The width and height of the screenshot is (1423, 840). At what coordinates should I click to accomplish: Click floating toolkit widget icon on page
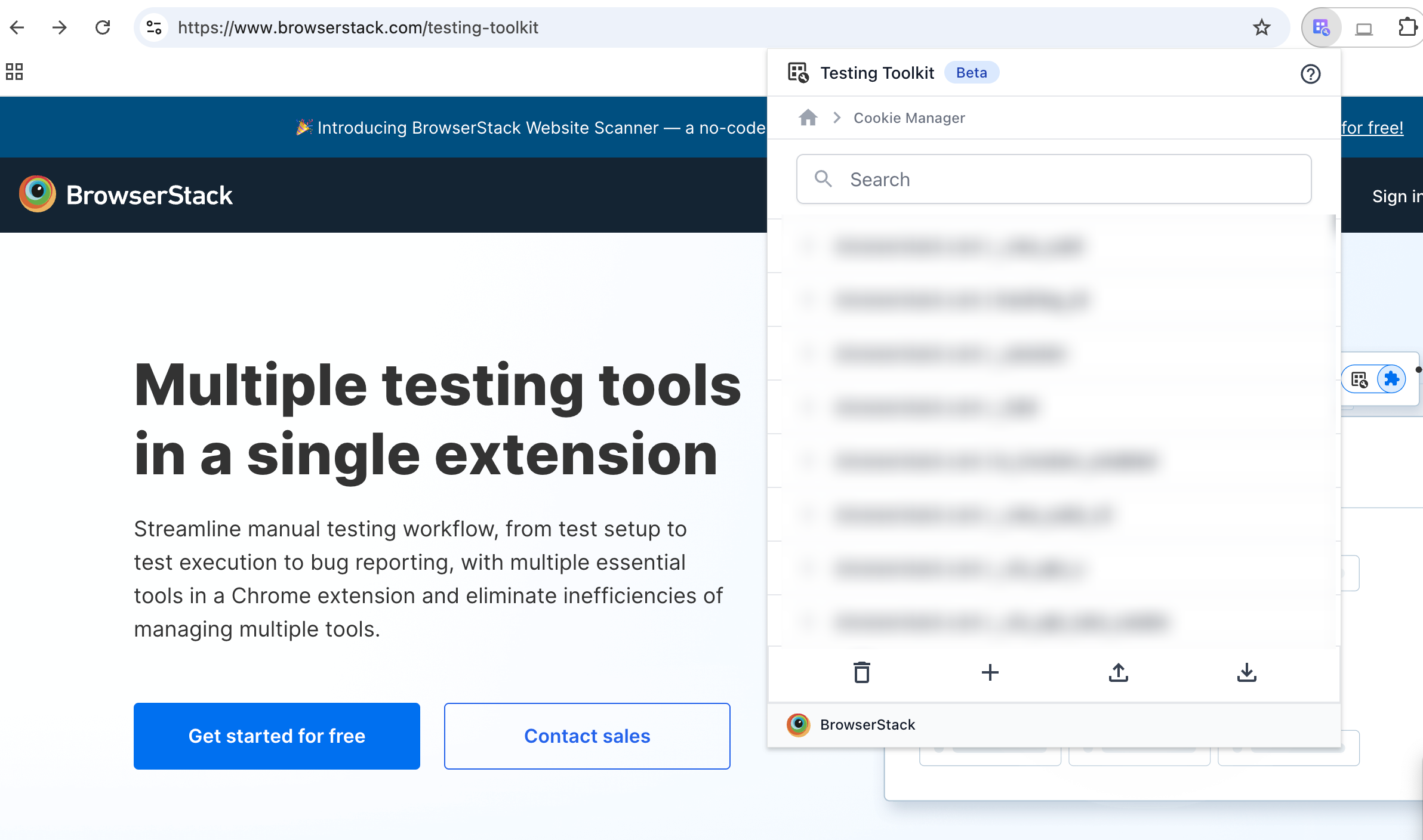(x=1360, y=379)
